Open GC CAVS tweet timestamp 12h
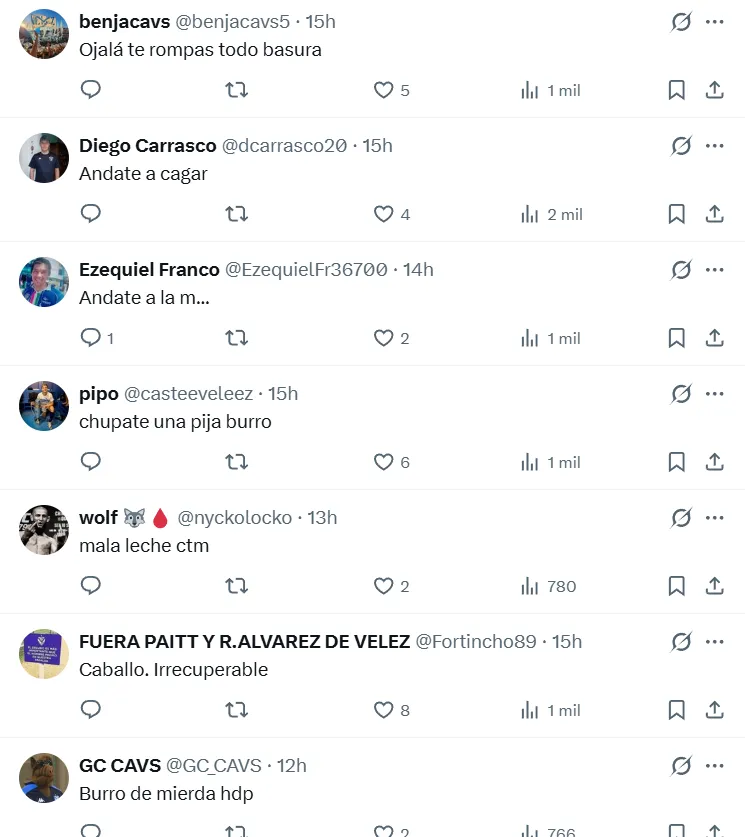Image resolution: width=745 pixels, height=837 pixels. pos(292,766)
